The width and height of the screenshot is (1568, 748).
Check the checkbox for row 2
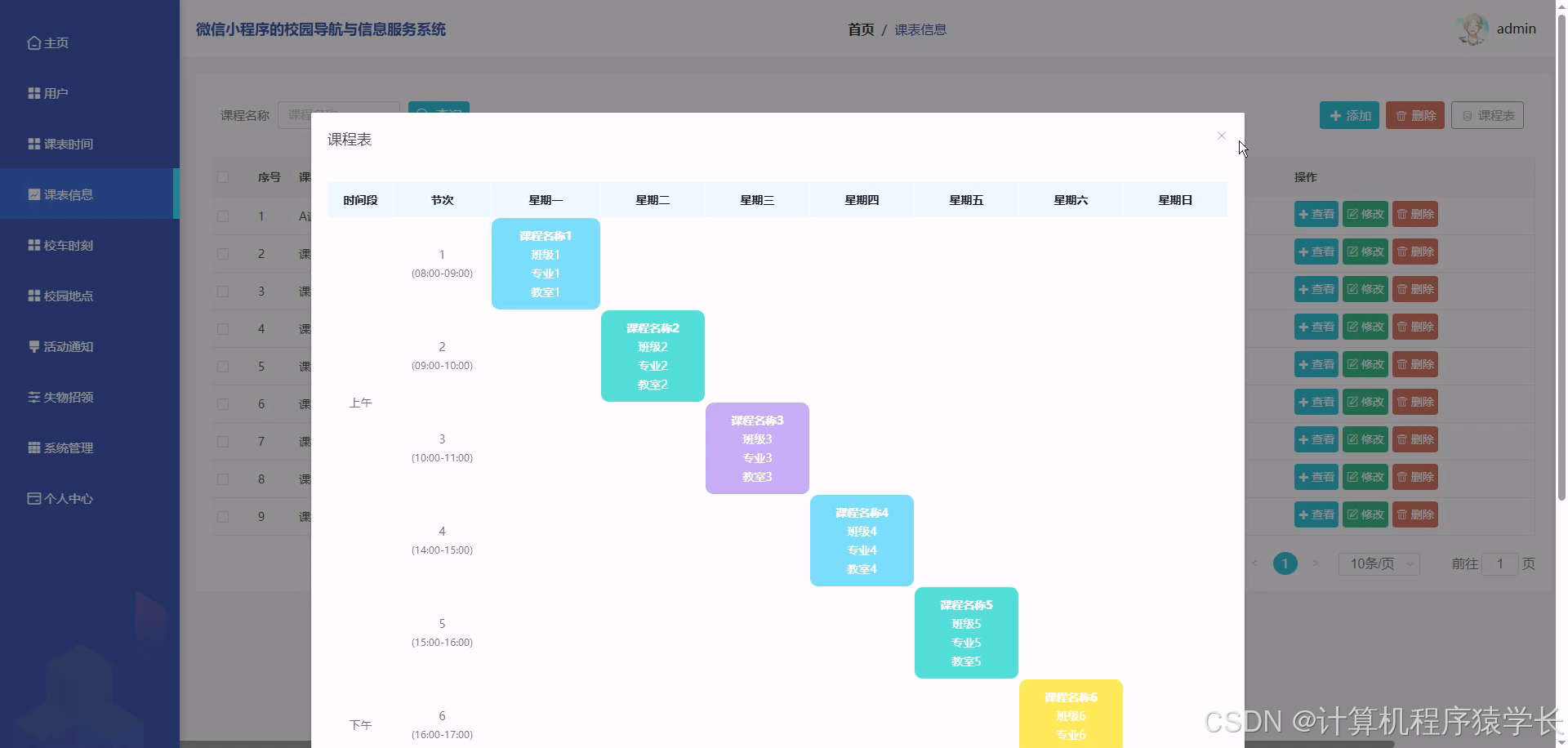click(x=223, y=254)
